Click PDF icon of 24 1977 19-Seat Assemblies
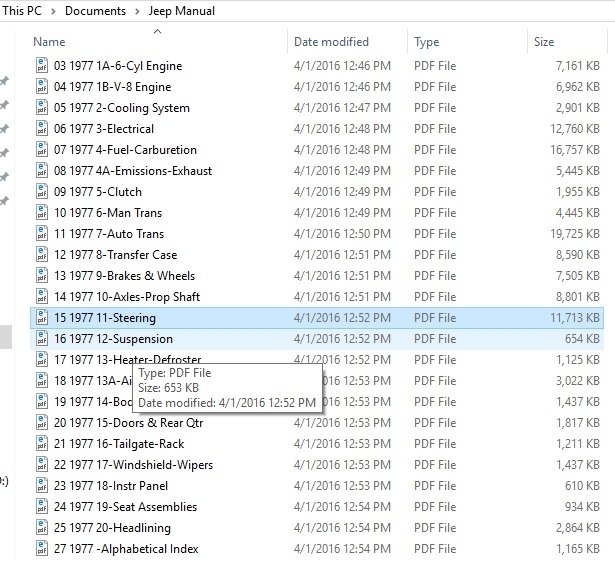615x562 pixels. tap(42, 506)
